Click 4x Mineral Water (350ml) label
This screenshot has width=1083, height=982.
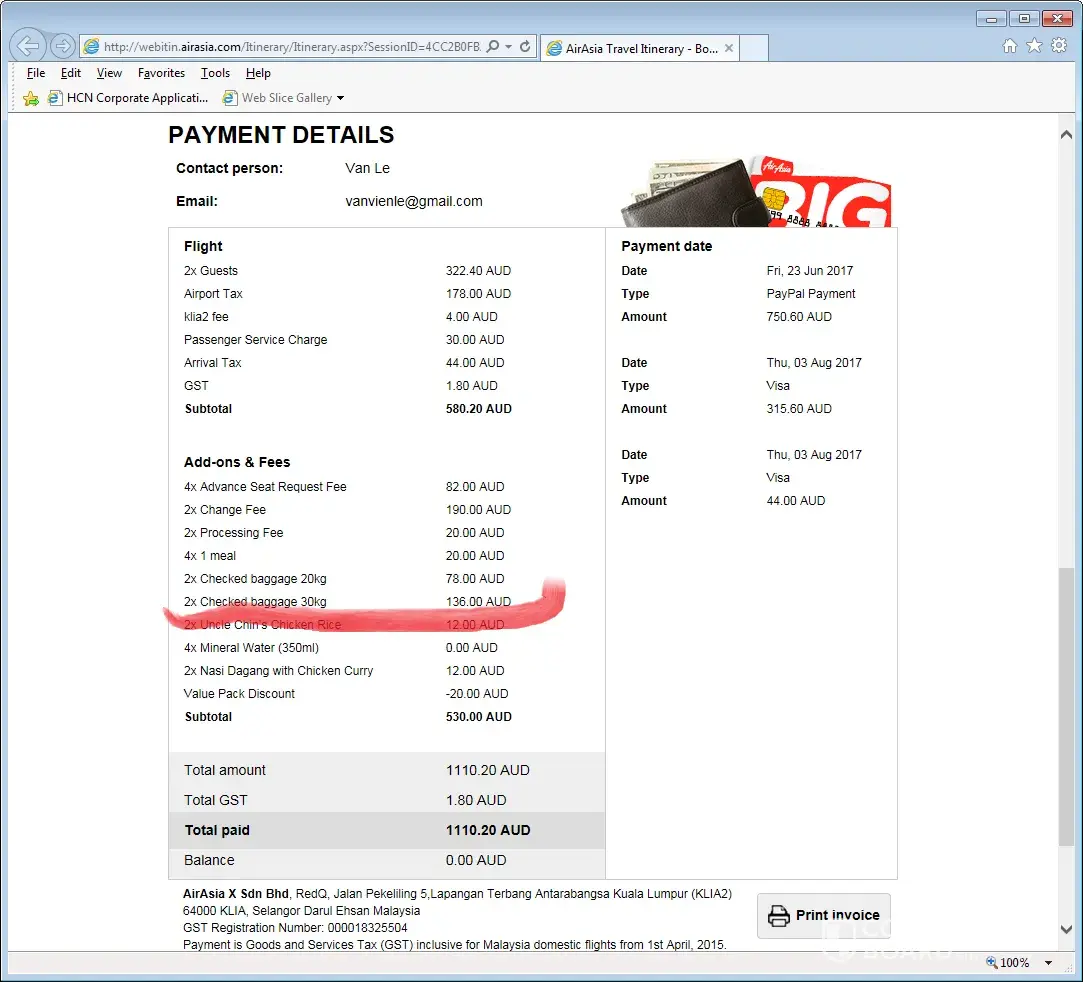click(x=251, y=648)
